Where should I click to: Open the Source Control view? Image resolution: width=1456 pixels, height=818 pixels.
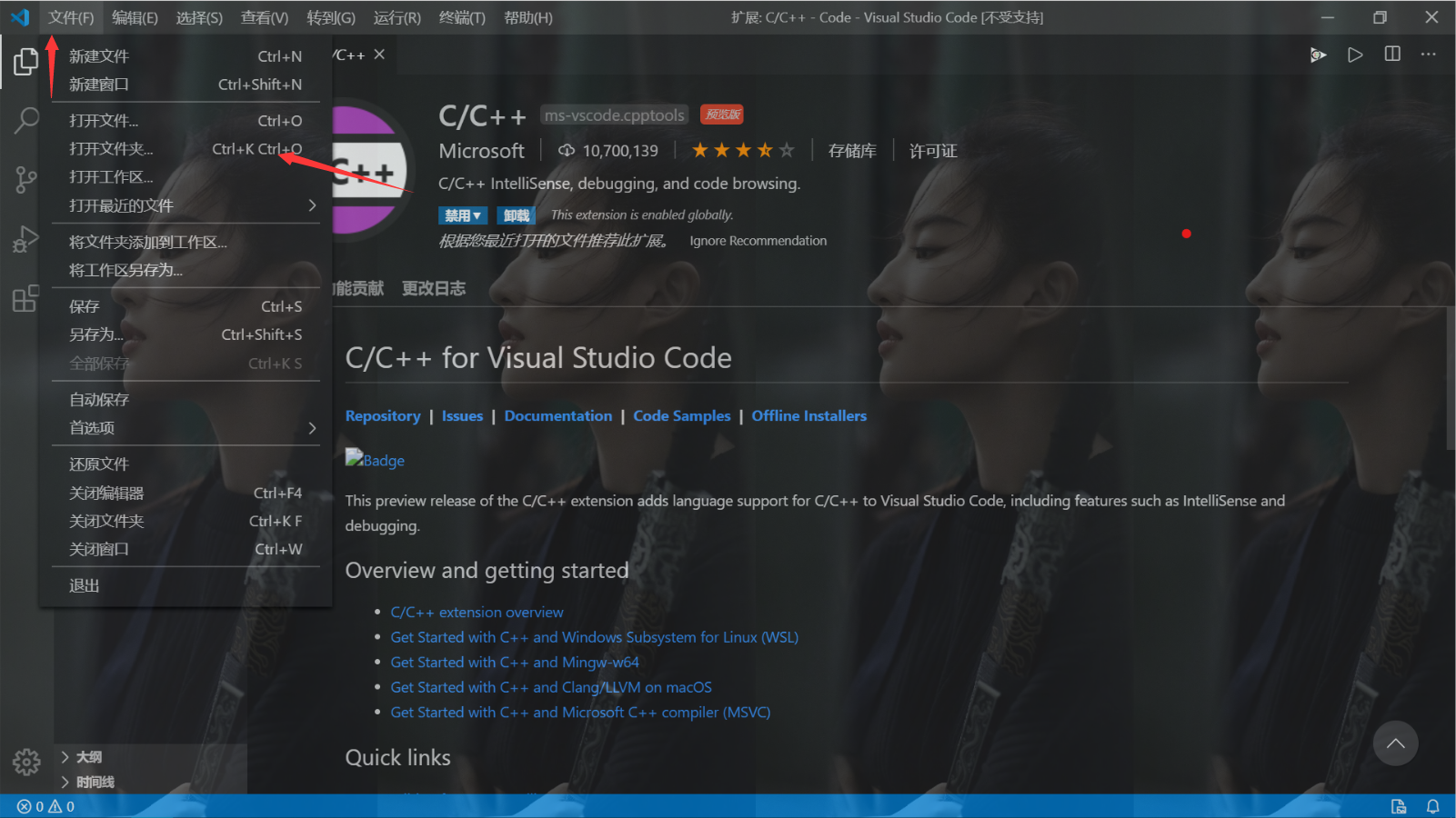[26, 179]
